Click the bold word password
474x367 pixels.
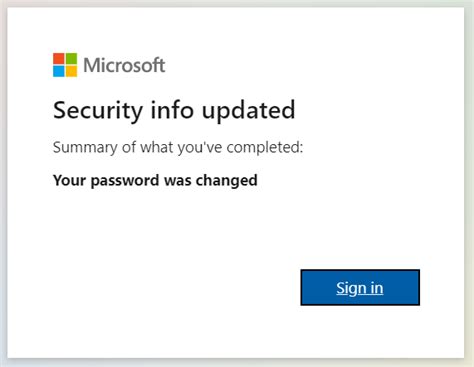pos(125,181)
